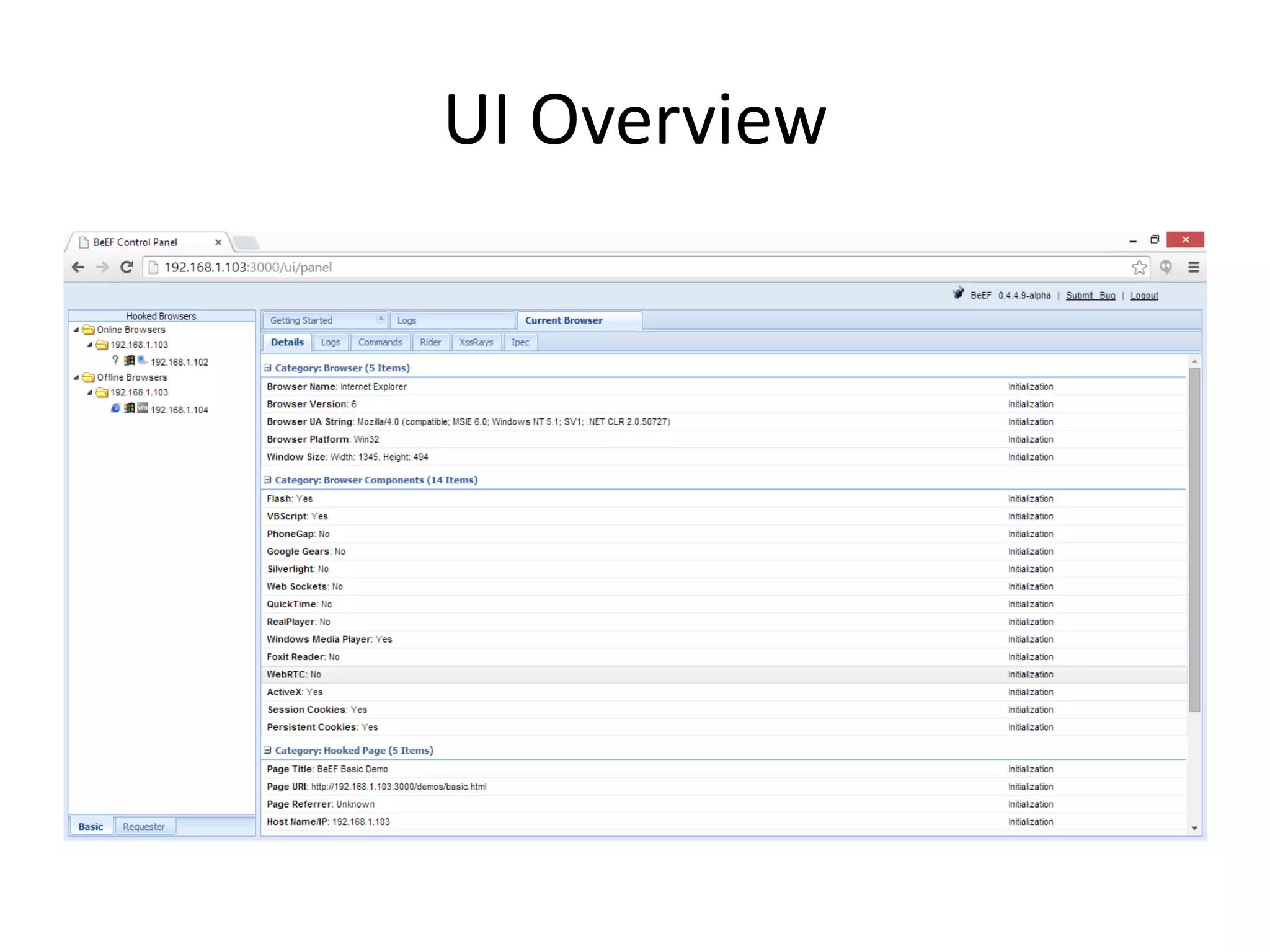This screenshot has height=952, width=1270.
Task: Close the Getting Started tab
Action: (x=381, y=319)
